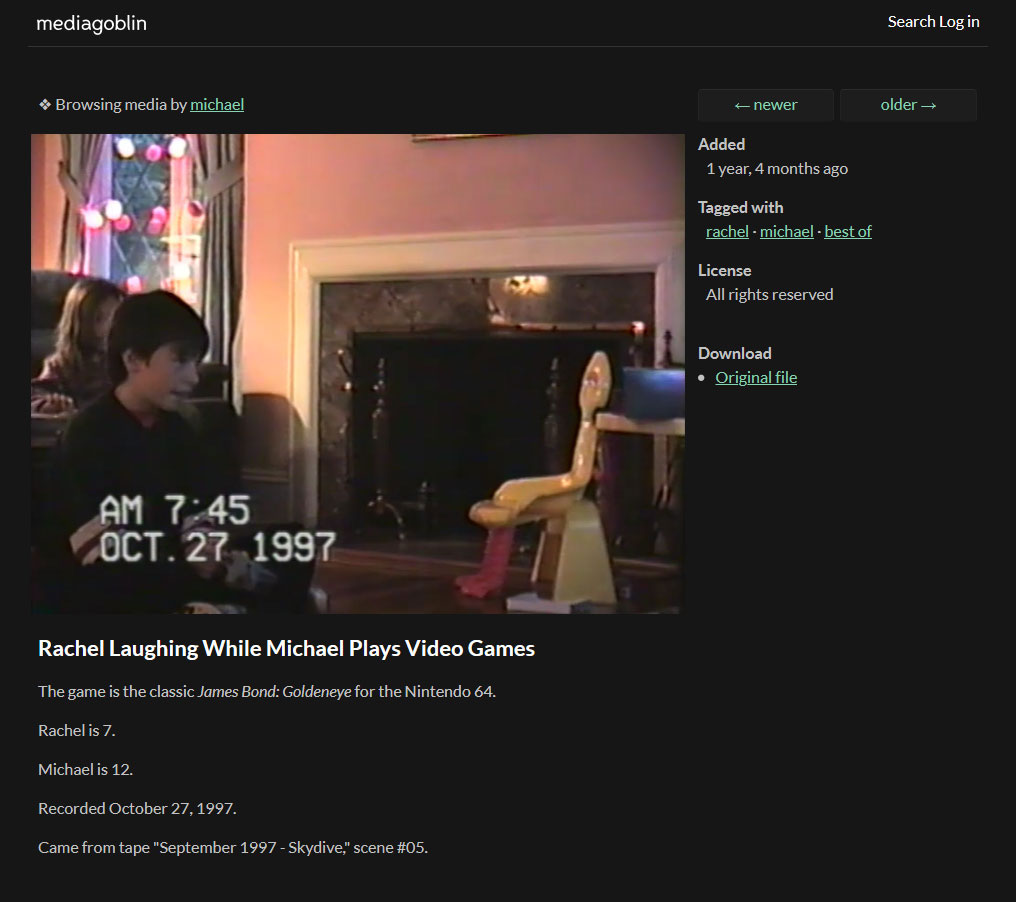
Task: Click the video title heading
Action: point(286,648)
